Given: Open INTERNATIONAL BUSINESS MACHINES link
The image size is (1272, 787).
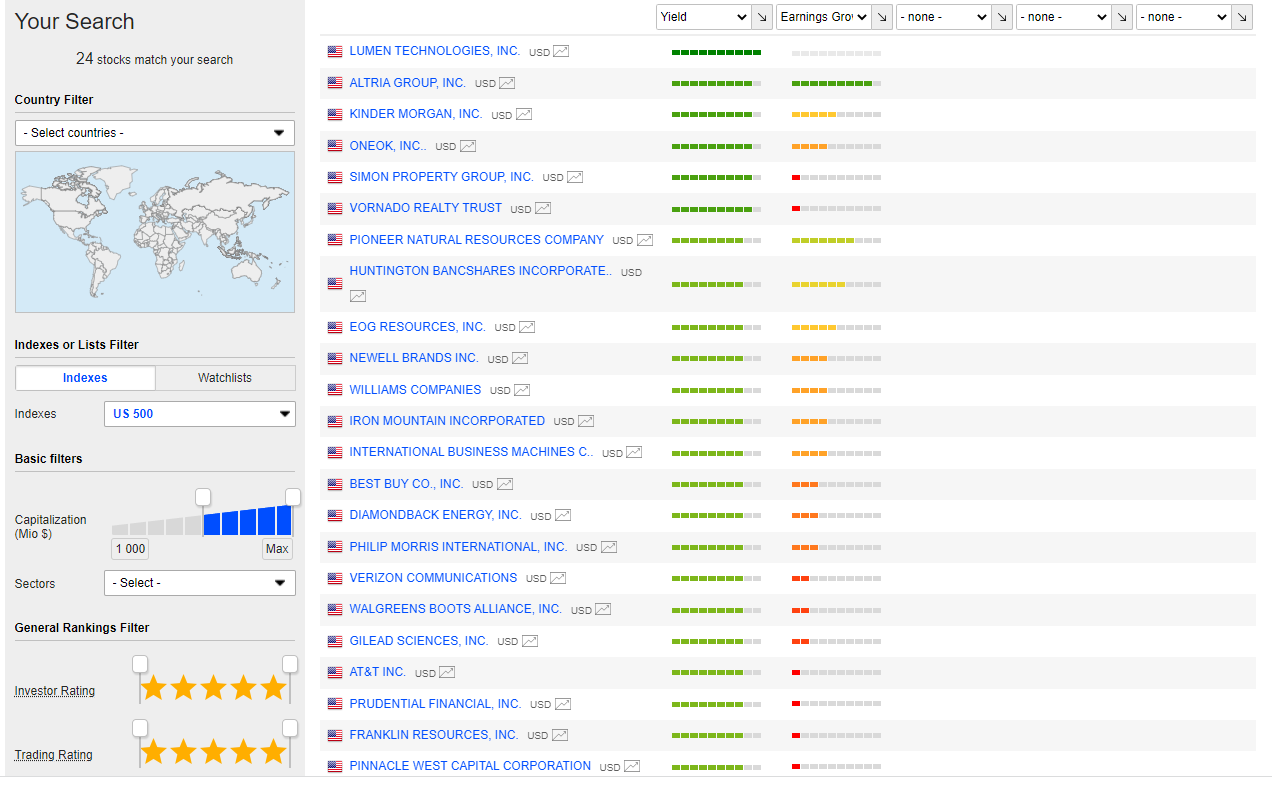Looking at the screenshot, I should [471, 452].
